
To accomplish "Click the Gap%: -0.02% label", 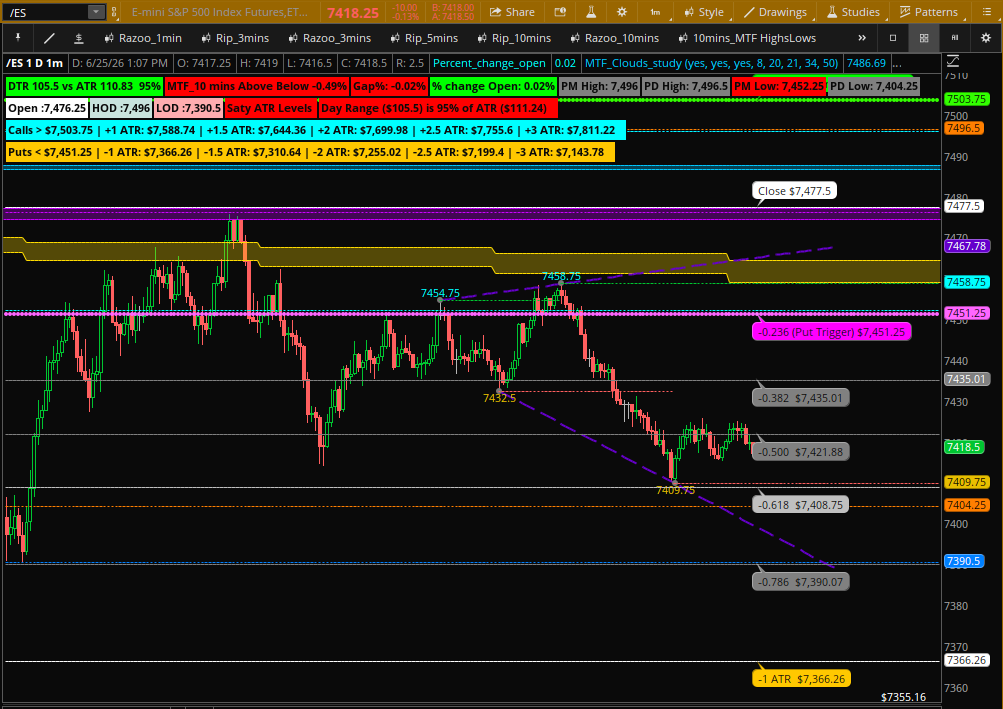I will 389,86.
